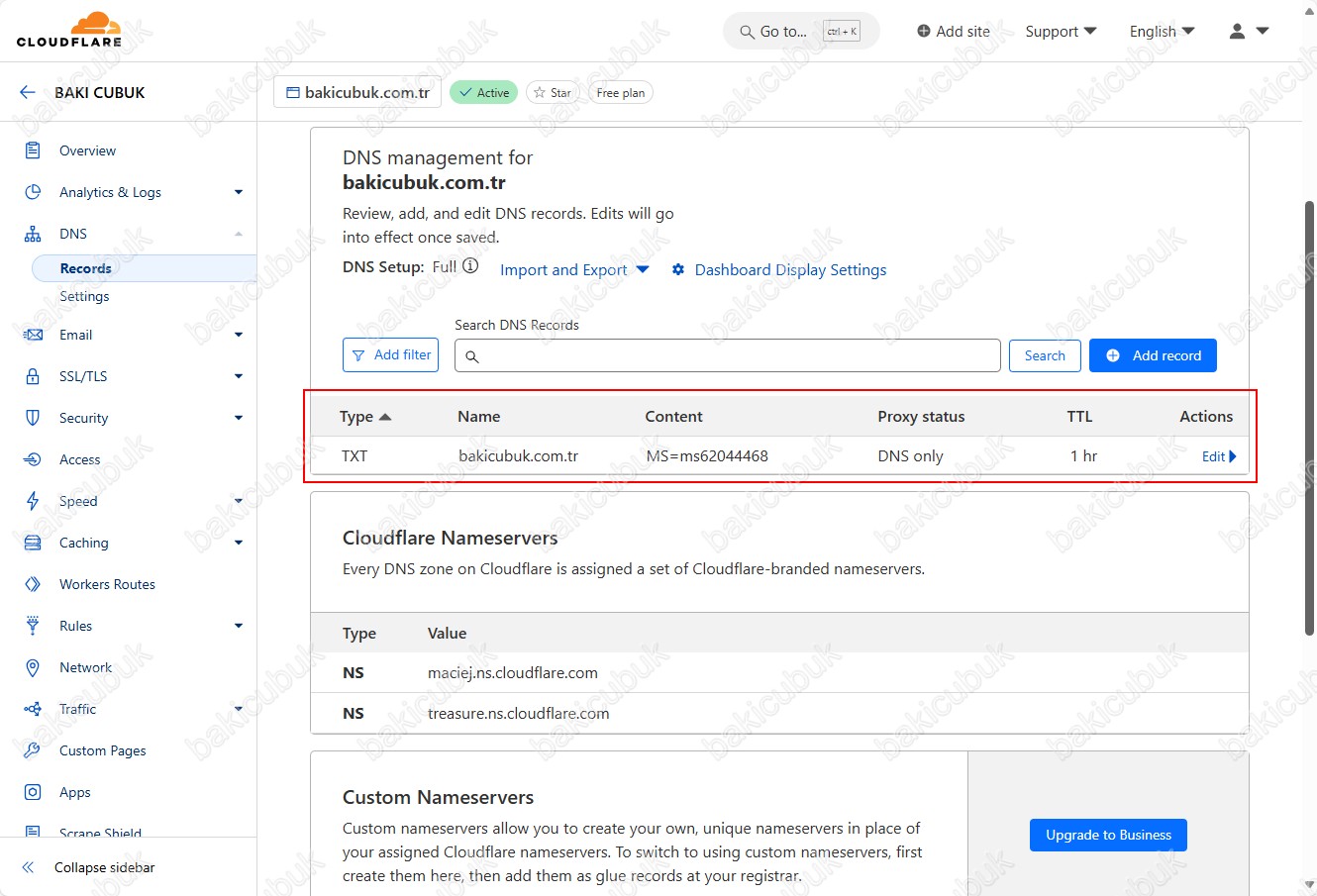Image resolution: width=1317 pixels, height=896 pixels.
Task: Click Add site in top bar
Action: (x=953, y=32)
